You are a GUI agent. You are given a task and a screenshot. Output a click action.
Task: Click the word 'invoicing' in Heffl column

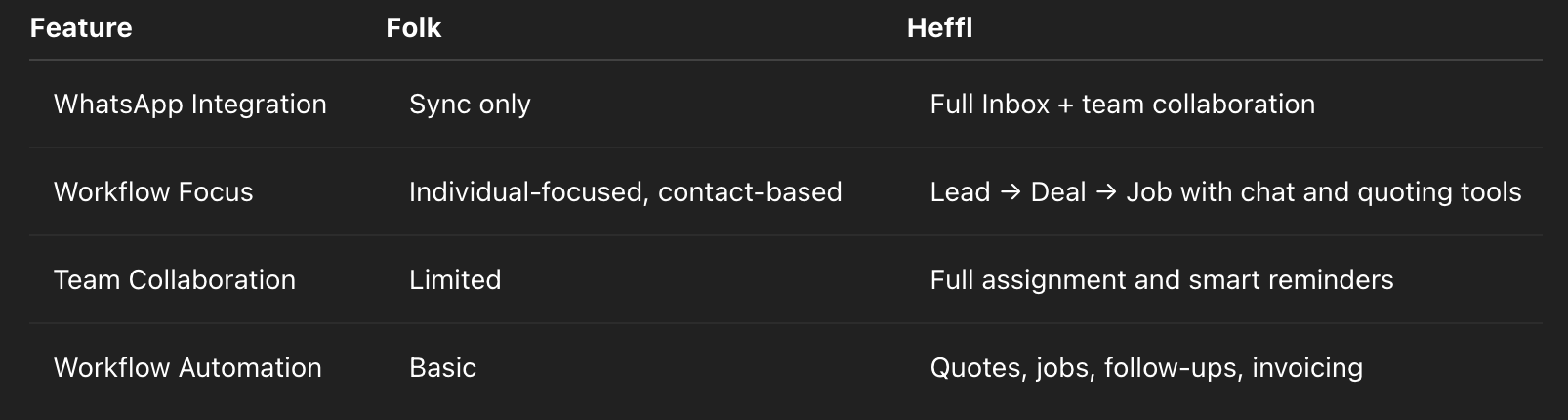(1307, 368)
